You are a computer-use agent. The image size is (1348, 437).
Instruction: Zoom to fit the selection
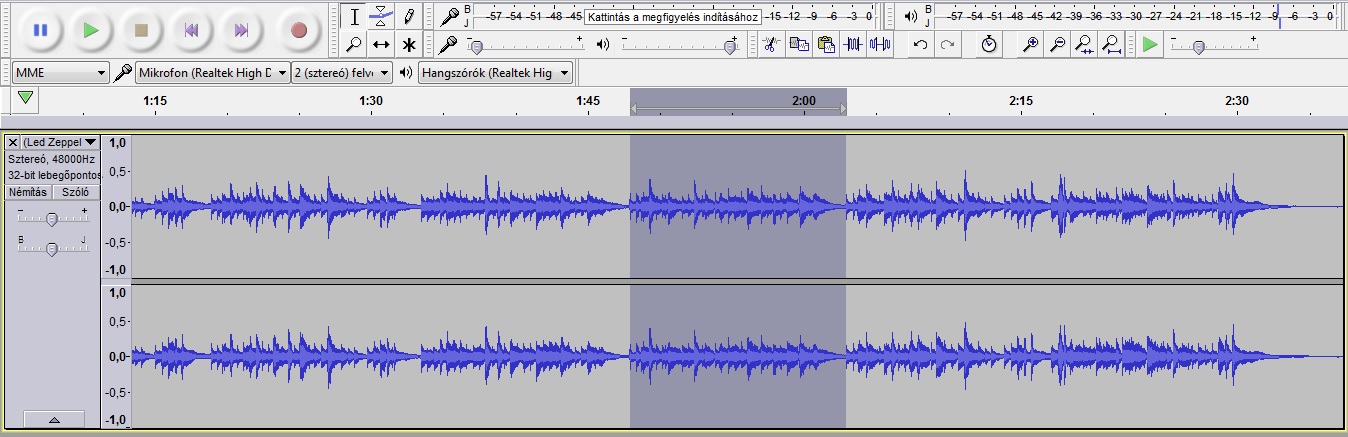(x=1084, y=45)
